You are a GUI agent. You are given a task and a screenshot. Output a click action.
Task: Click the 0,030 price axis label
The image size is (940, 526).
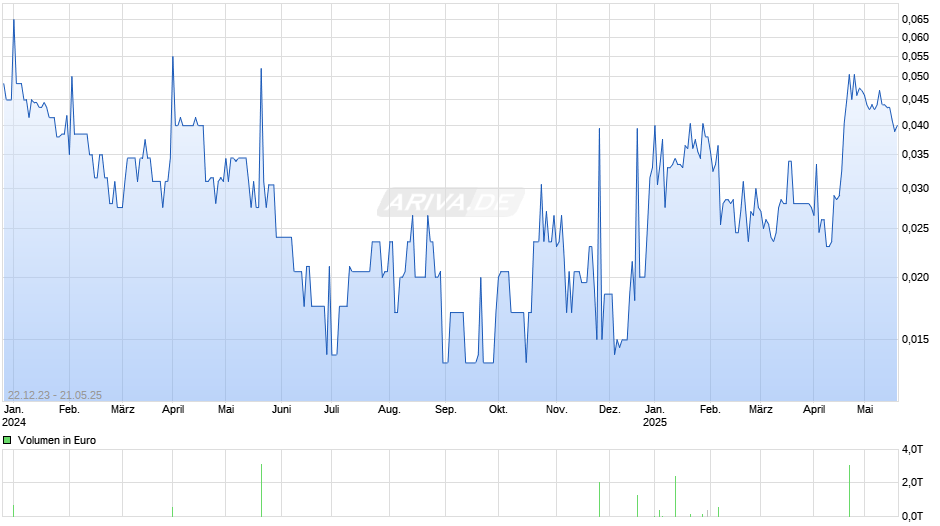pos(915,188)
